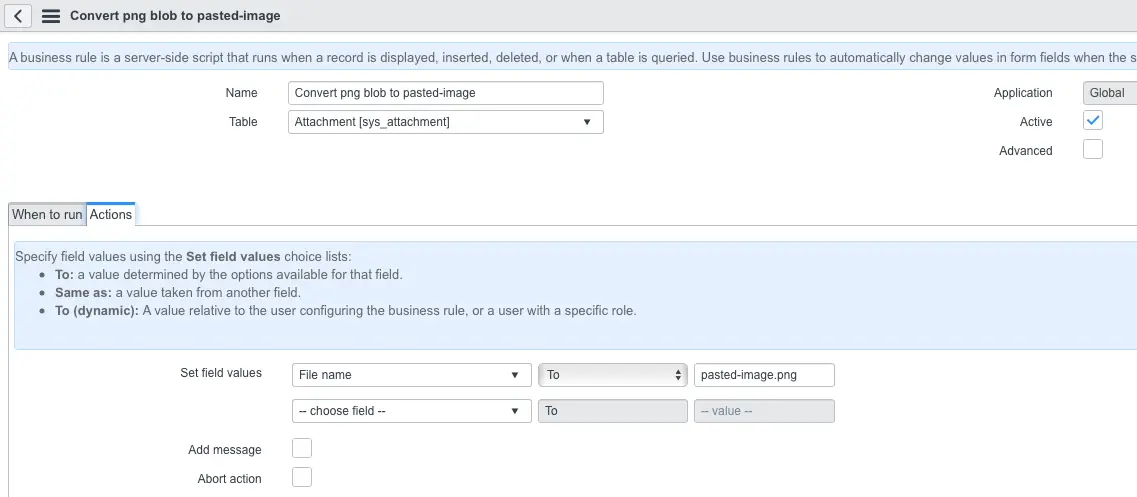Image resolution: width=1137 pixels, height=497 pixels.
Task: Tick the Add message checkbox
Action: click(302, 448)
